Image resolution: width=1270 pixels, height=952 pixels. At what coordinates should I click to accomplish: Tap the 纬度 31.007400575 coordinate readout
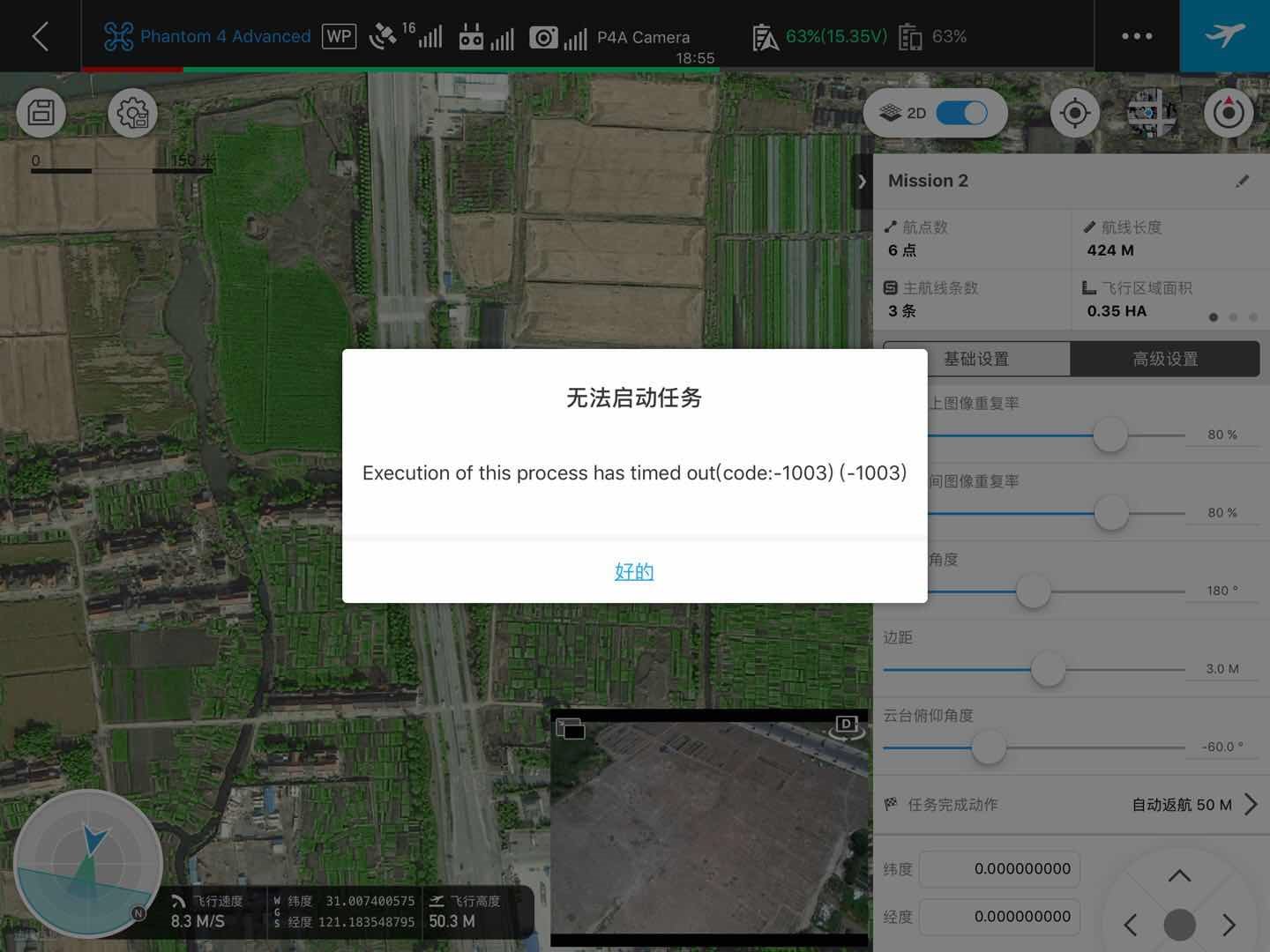(351, 901)
